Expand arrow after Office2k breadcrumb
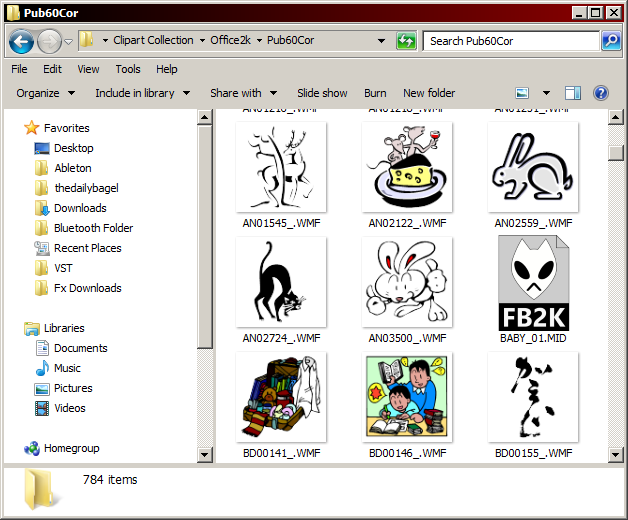The width and height of the screenshot is (628, 520). tap(260, 40)
